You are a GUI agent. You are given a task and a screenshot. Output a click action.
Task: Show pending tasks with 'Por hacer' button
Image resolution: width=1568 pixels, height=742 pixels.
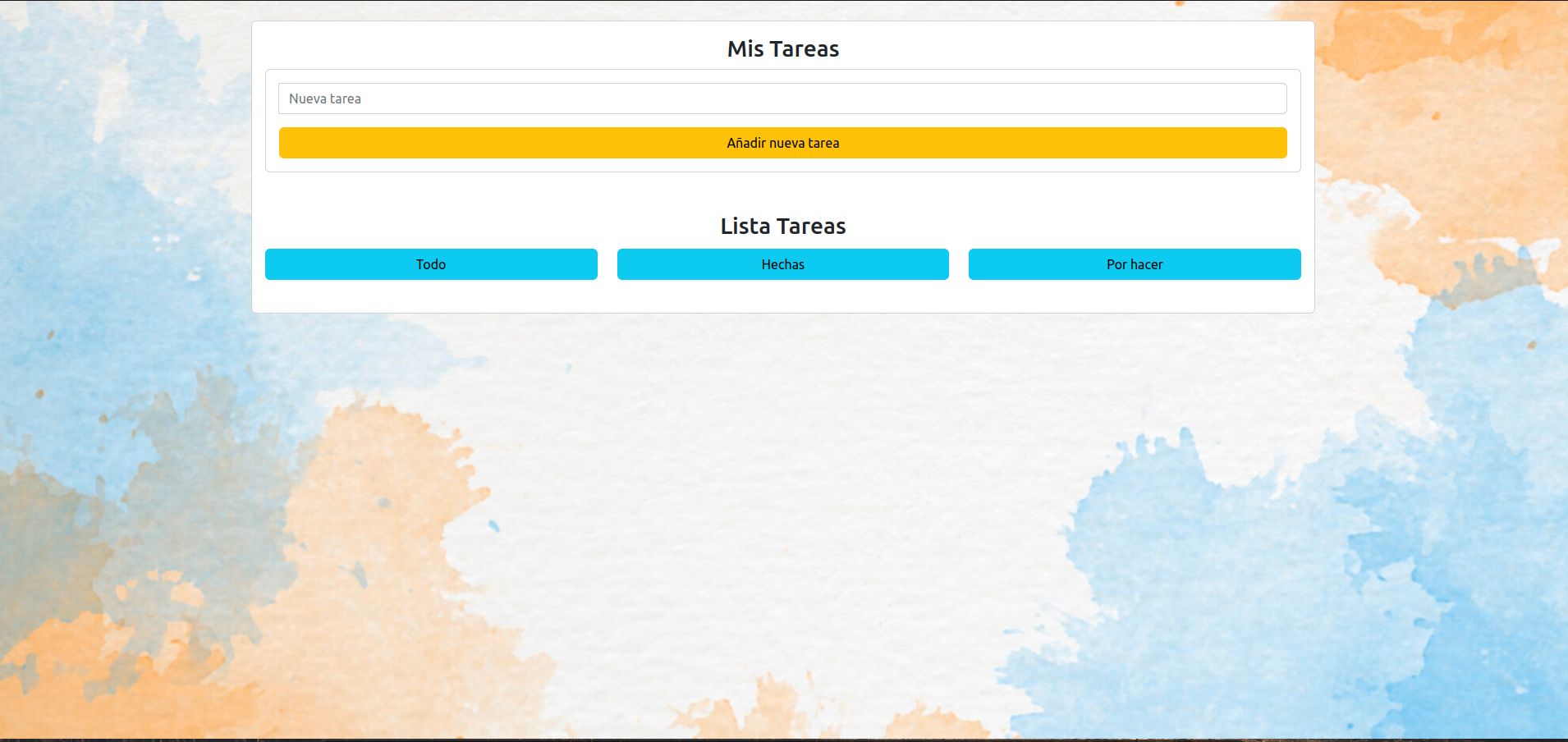tap(1135, 264)
